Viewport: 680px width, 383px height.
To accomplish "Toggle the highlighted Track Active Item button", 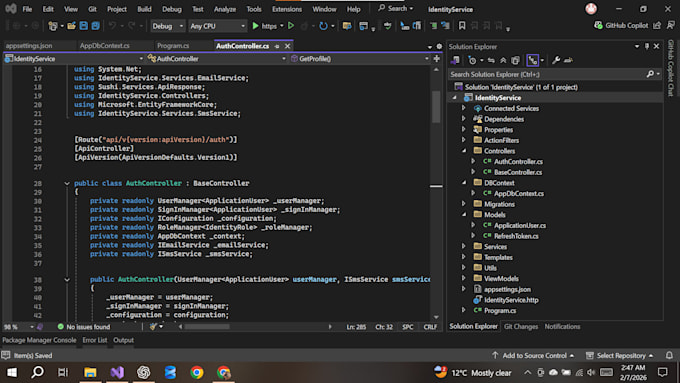I will click(533, 60).
